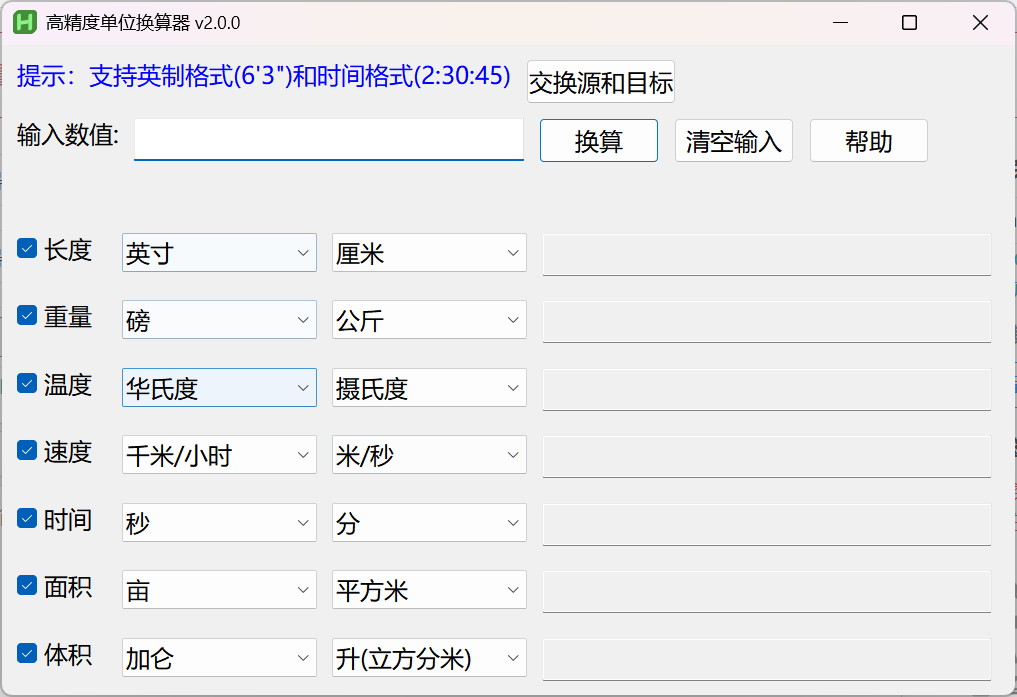Viewport: 1017px width, 697px height.
Task: Toggle the 重量 checkbox
Action: (27, 317)
